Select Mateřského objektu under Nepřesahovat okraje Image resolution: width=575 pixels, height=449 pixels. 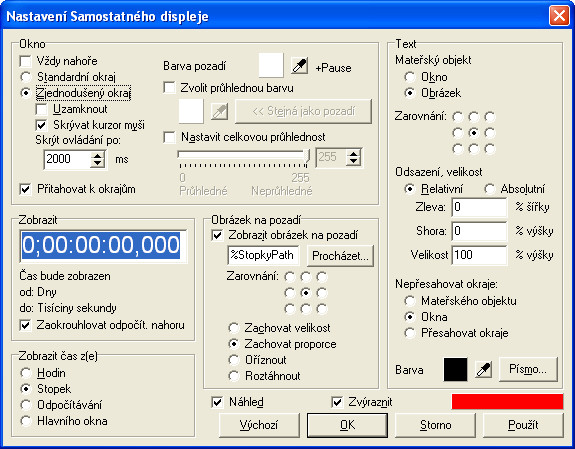click(x=409, y=301)
